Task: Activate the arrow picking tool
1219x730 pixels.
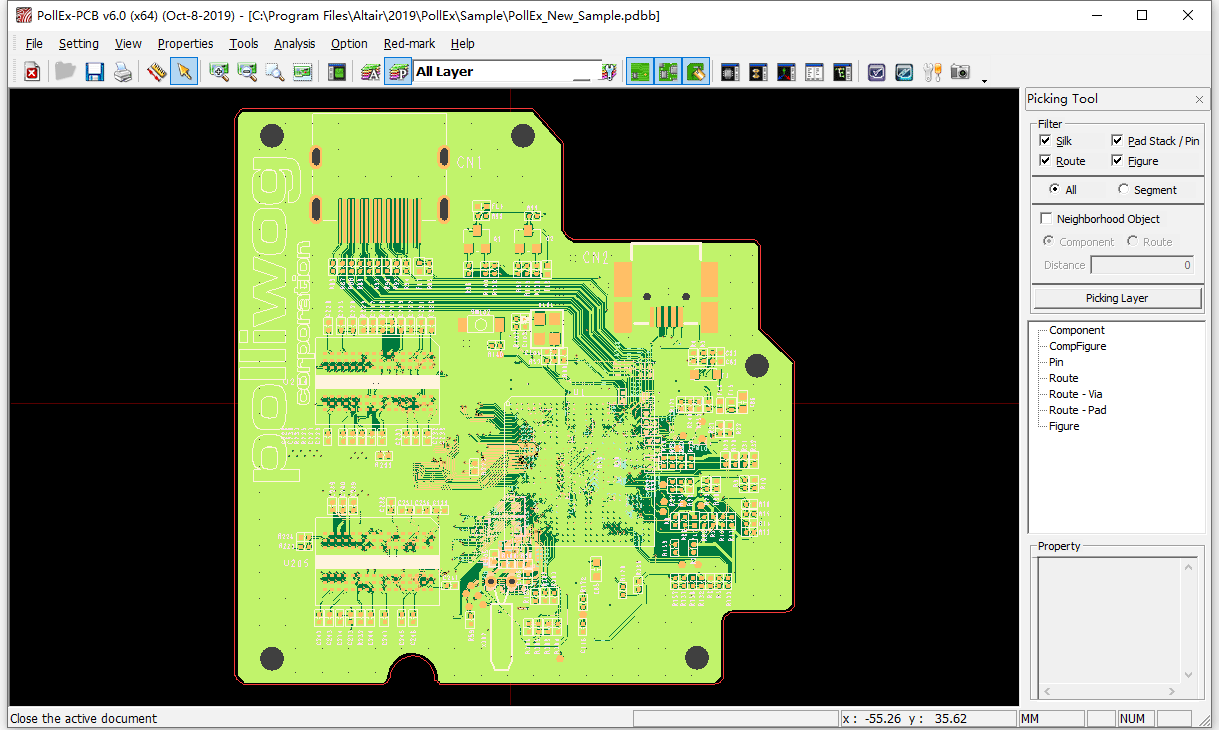Action: point(184,72)
